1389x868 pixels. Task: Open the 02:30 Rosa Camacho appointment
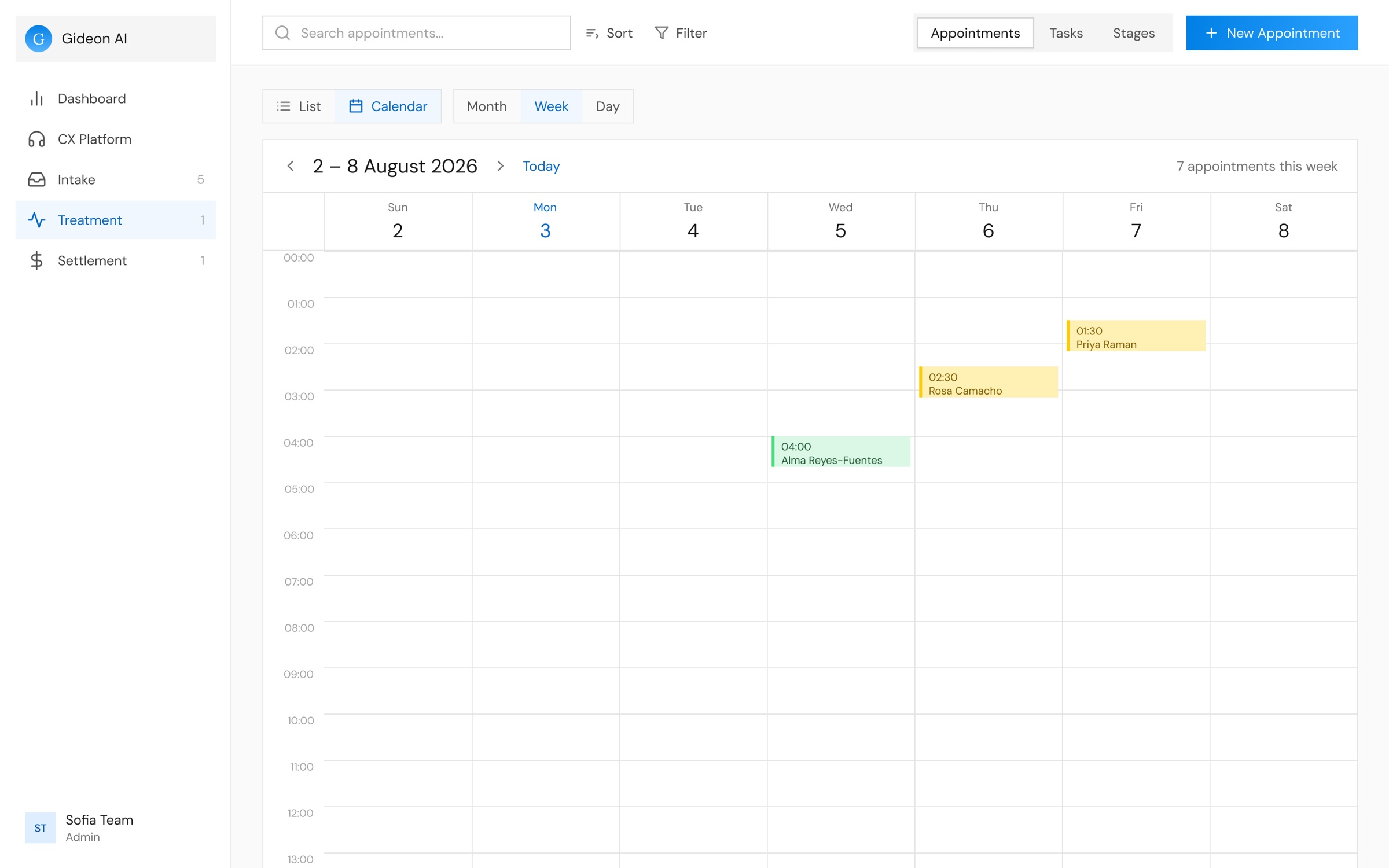pyautogui.click(x=989, y=382)
